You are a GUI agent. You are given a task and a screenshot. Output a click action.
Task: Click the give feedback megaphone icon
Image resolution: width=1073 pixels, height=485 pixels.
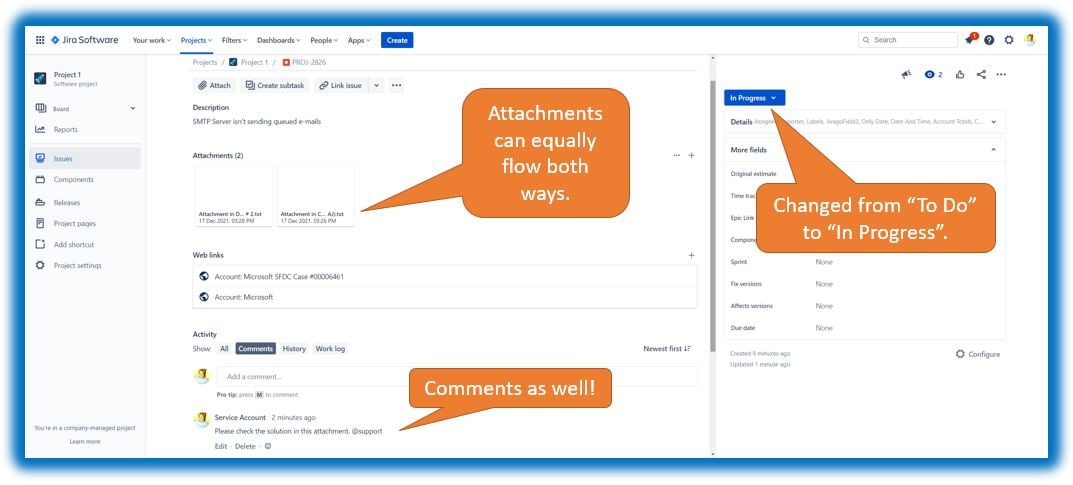point(907,75)
